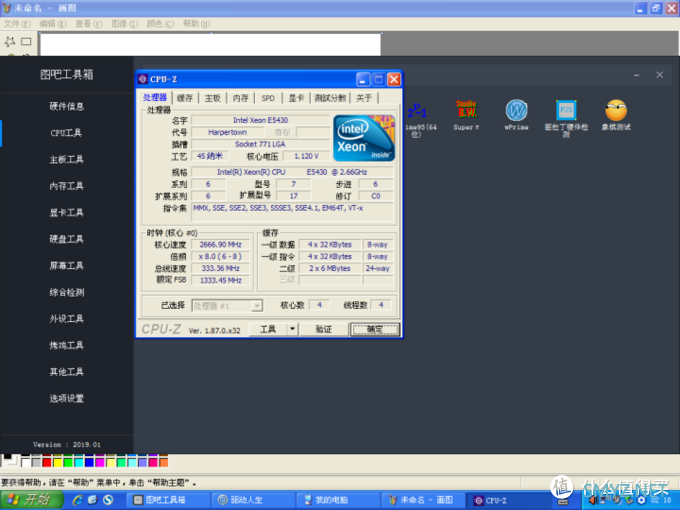
Task: Open the 颜色 menu in Paint
Action: [160, 24]
